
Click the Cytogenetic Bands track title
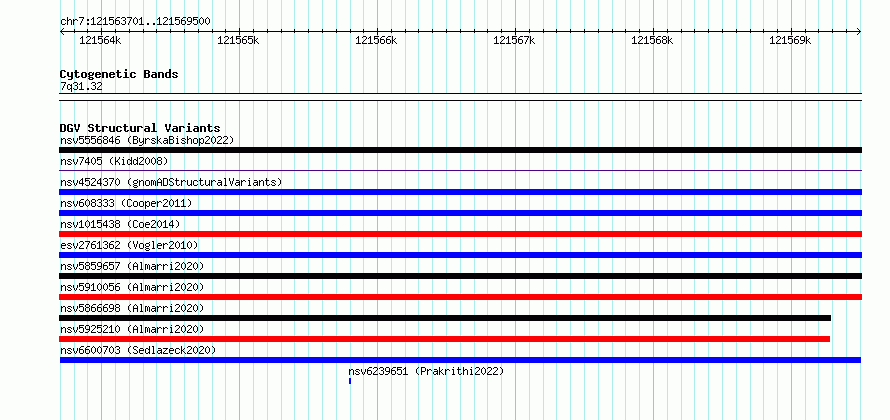pos(119,74)
